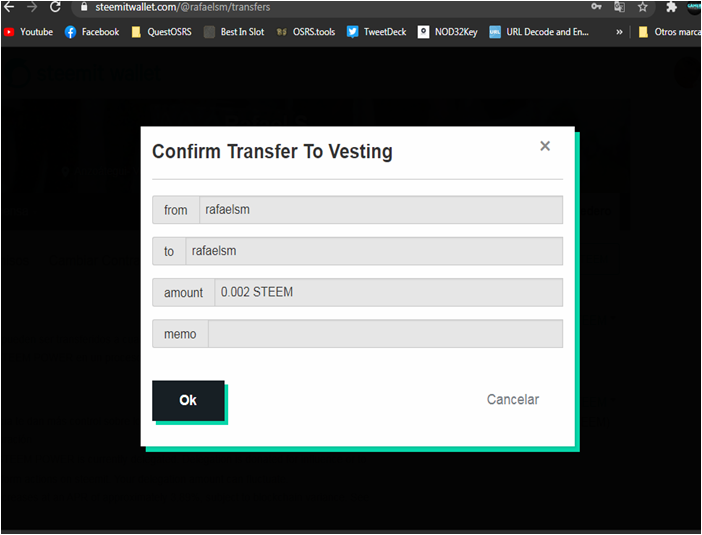Click the translate page icon
Image resolution: width=702 pixels, height=535 pixels.
[x=619, y=7]
